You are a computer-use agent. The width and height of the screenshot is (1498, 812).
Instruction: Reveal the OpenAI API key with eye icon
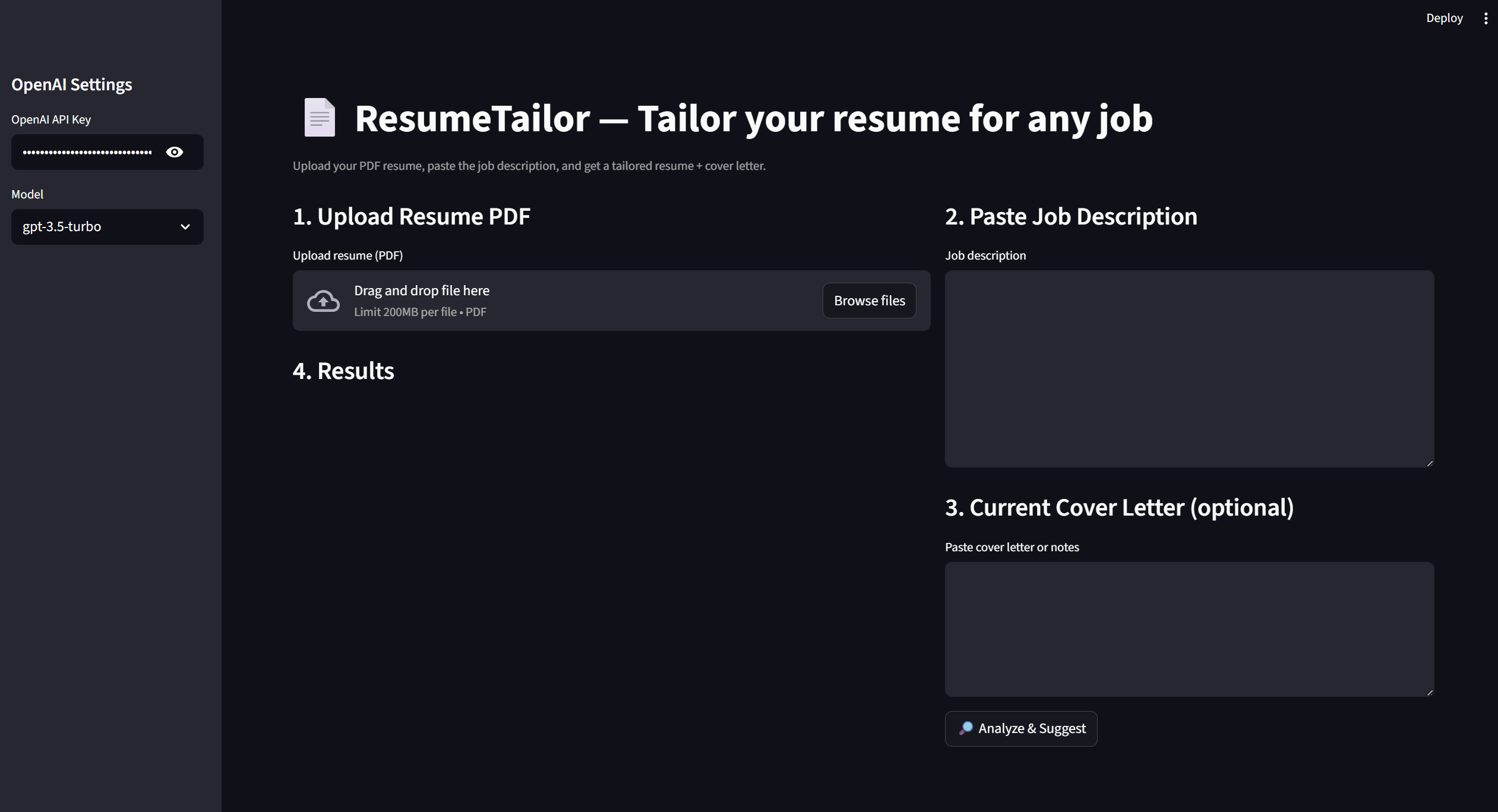point(174,152)
